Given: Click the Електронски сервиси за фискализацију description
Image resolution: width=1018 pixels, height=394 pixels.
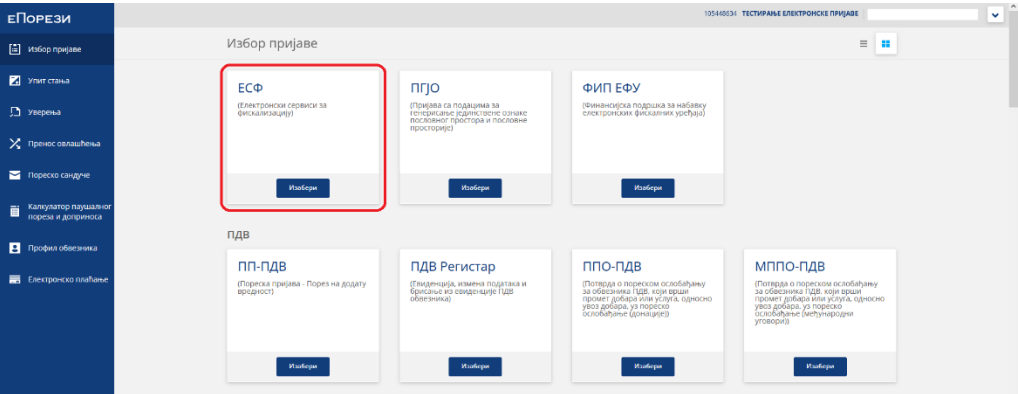Looking at the screenshot, I should [x=282, y=108].
